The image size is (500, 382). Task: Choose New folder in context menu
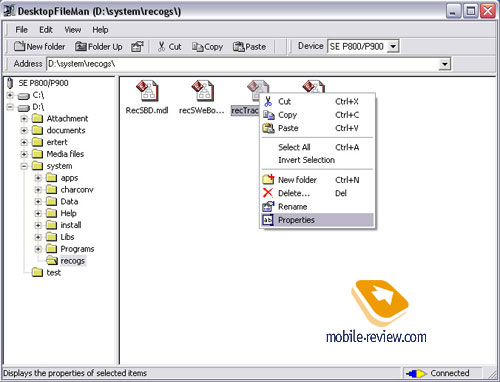(x=317, y=180)
